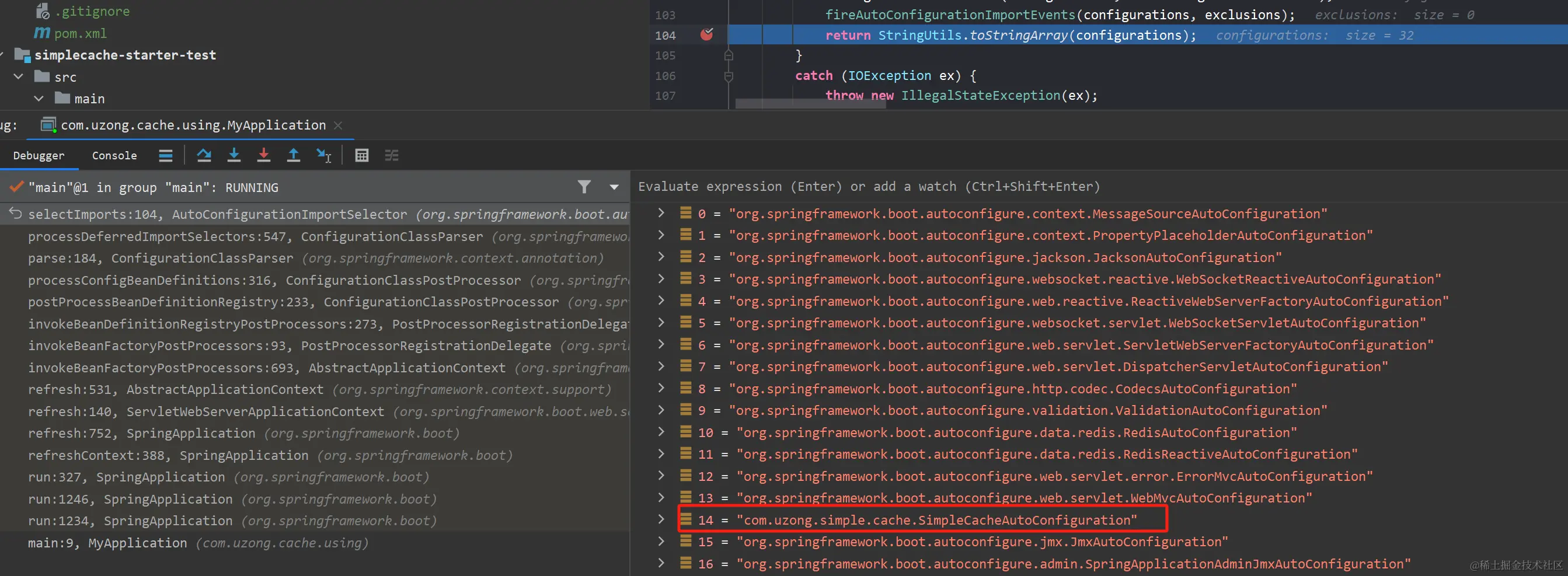Screen dimensions: 1568x576
Task: Switch to the Debugger tab
Action: pos(39,156)
